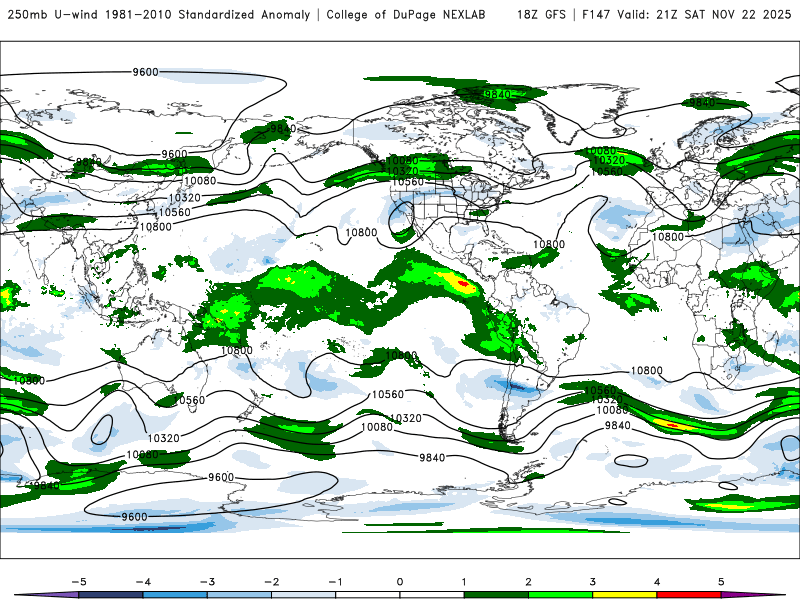800x600 pixels.
Task: Pick the bright green 2 to 3 color bar segment
Action: 561,595
